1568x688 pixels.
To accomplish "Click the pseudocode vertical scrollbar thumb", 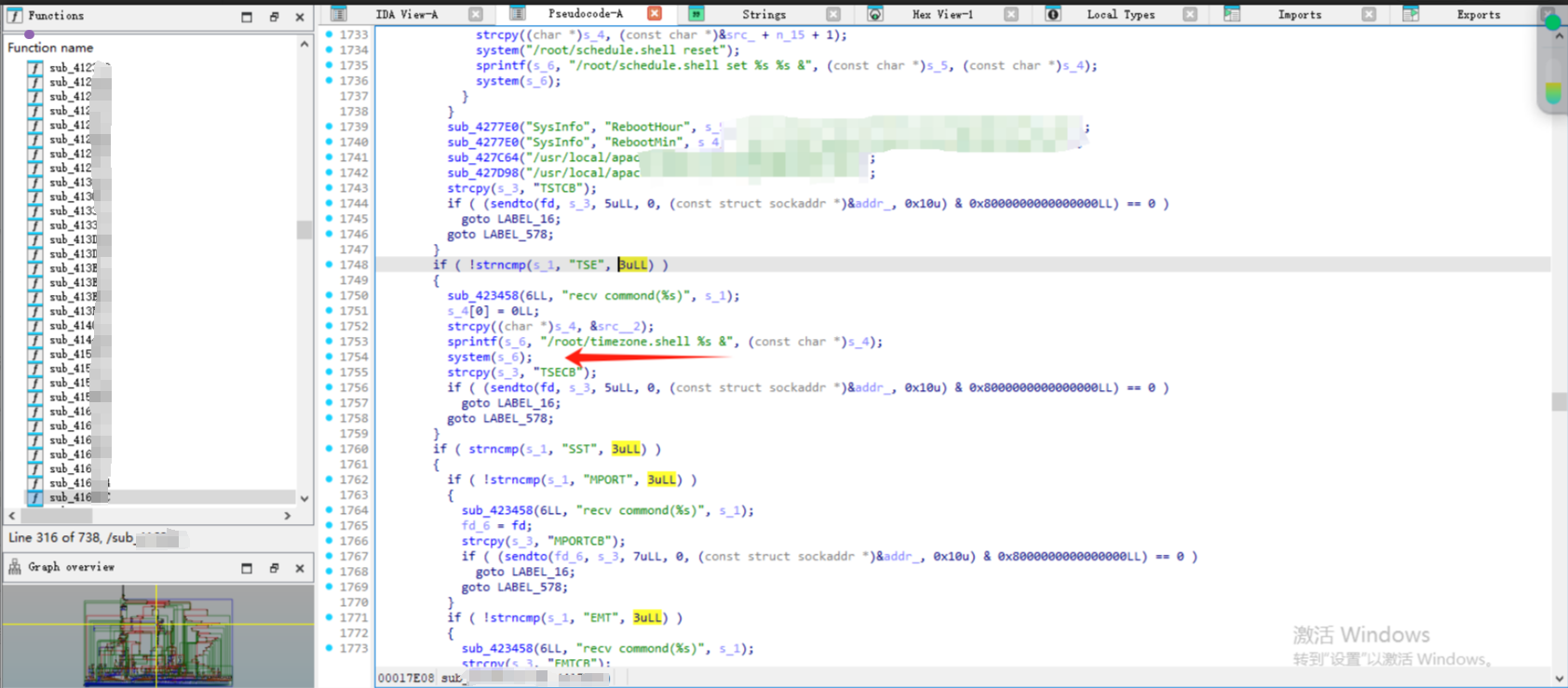I will pyautogui.click(x=1559, y=402).
